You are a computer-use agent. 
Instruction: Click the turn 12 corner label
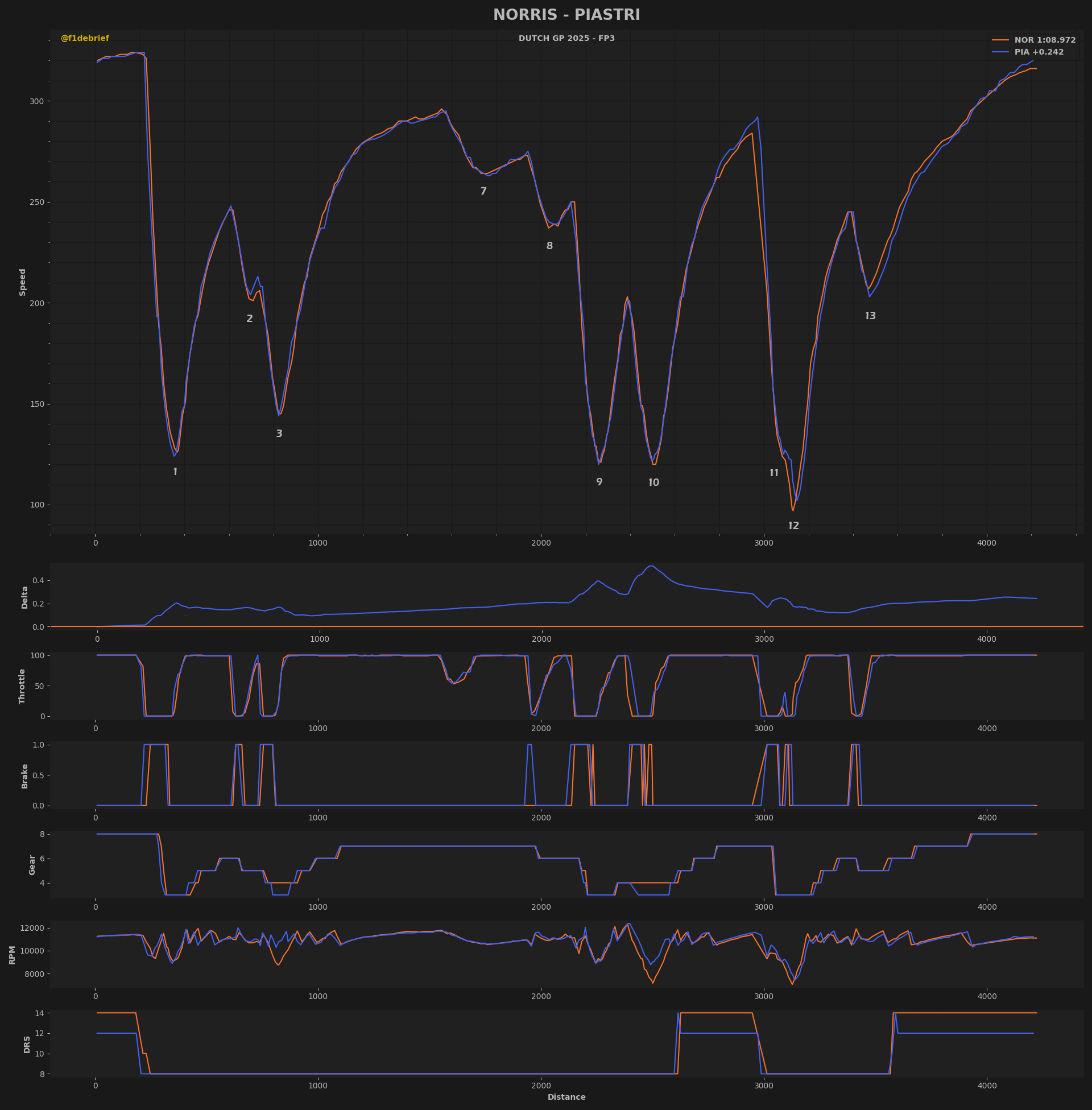[793, 526]
